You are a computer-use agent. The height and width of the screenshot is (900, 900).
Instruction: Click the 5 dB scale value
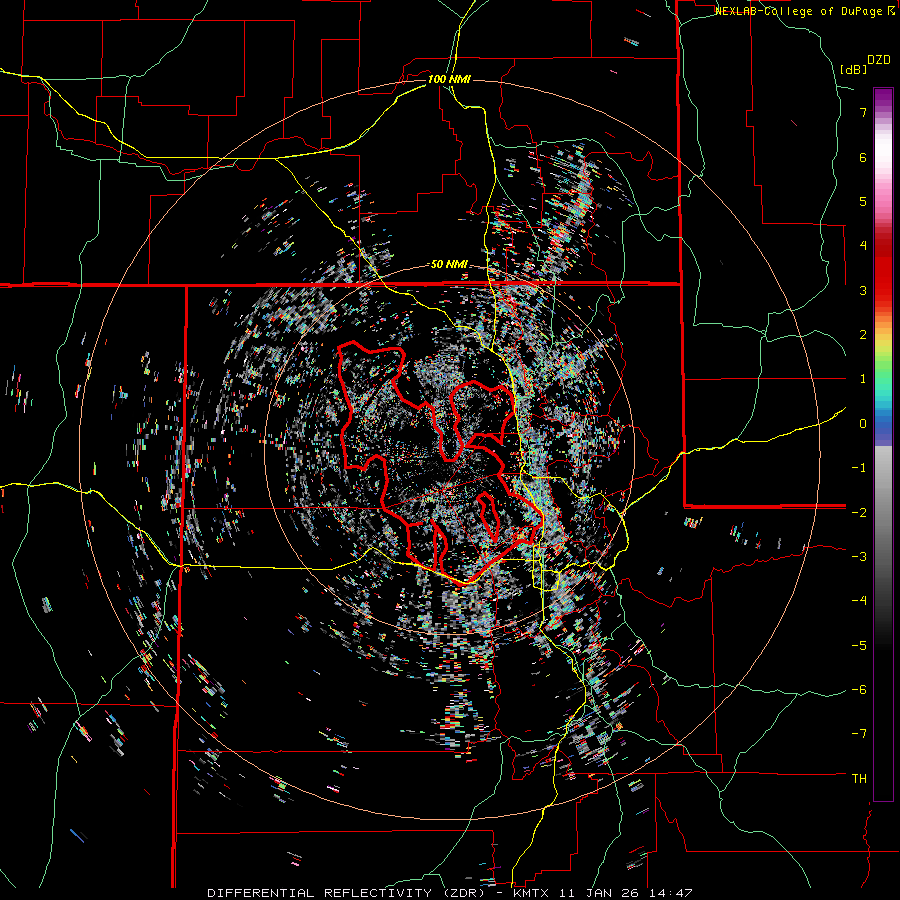click(x=863, y=201)
